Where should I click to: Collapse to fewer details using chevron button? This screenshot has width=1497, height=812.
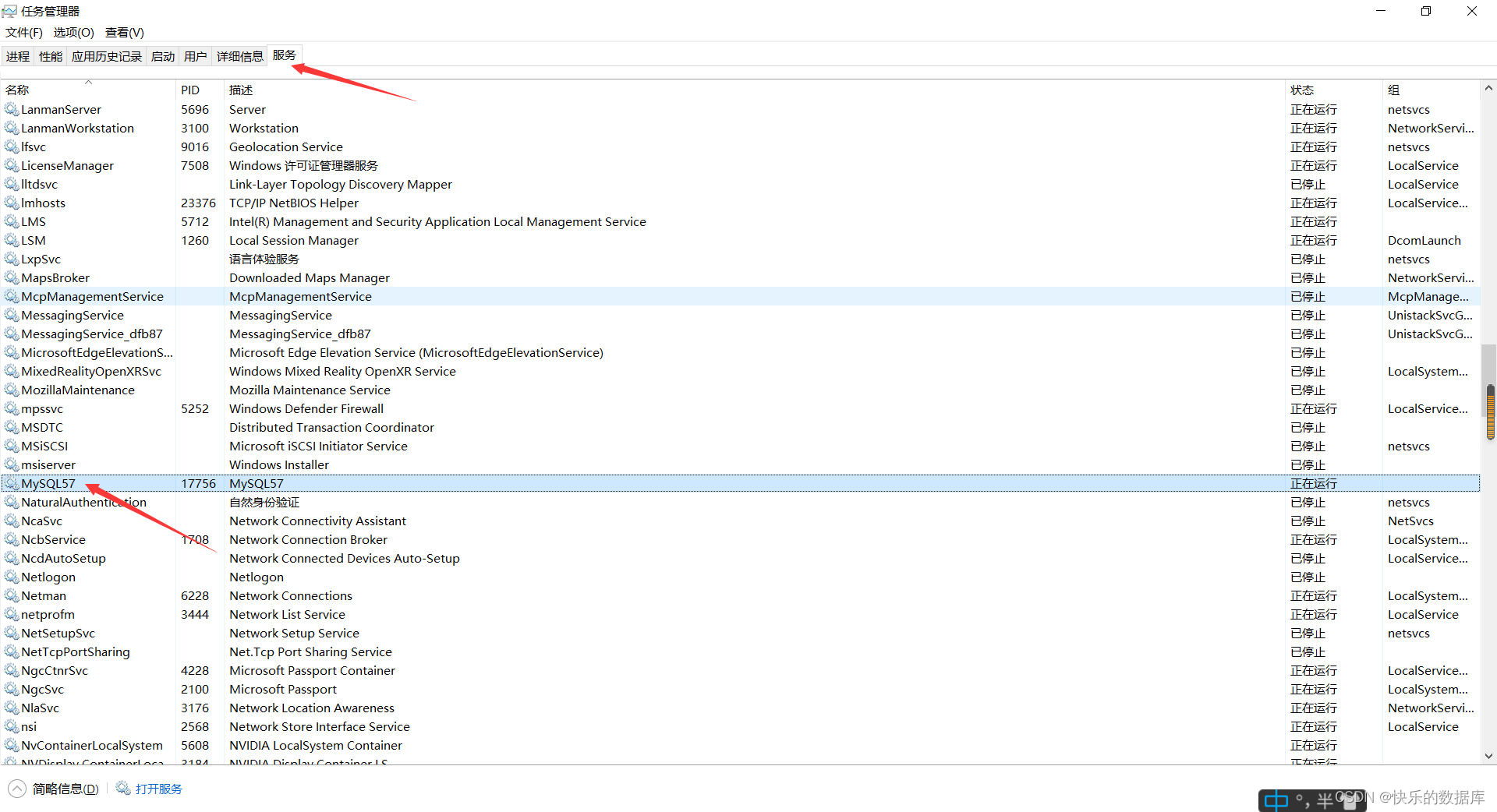coord(17,789)
